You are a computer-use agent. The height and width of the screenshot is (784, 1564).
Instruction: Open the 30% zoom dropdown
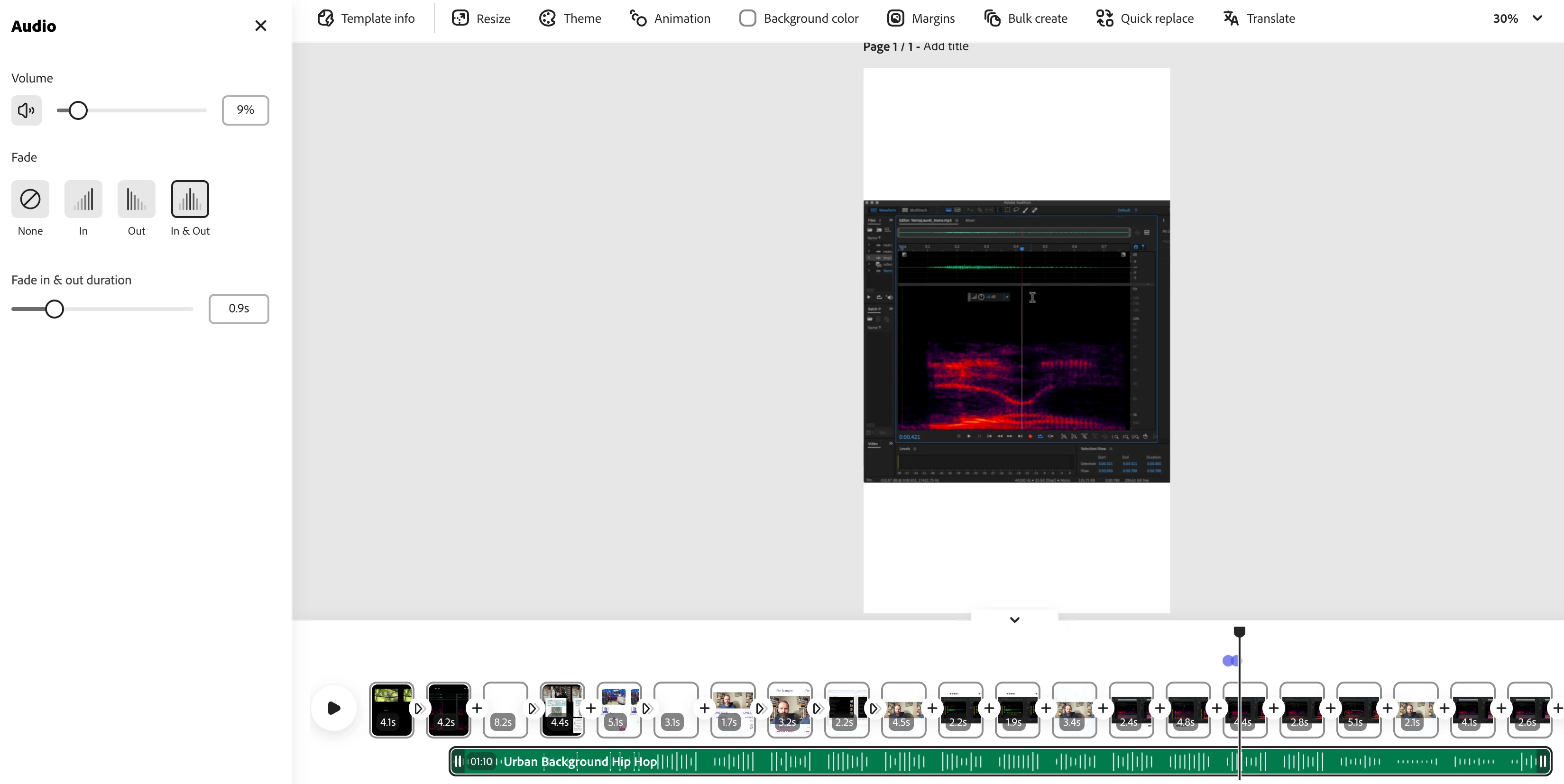pyautogui.click(x=1517, y=18)
